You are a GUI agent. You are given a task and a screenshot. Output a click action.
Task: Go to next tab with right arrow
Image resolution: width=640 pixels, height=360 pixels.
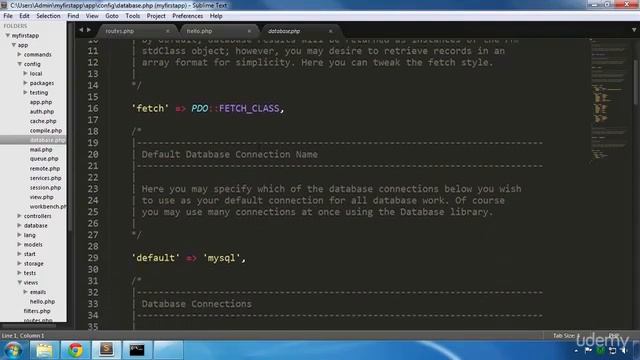point(89,30)
